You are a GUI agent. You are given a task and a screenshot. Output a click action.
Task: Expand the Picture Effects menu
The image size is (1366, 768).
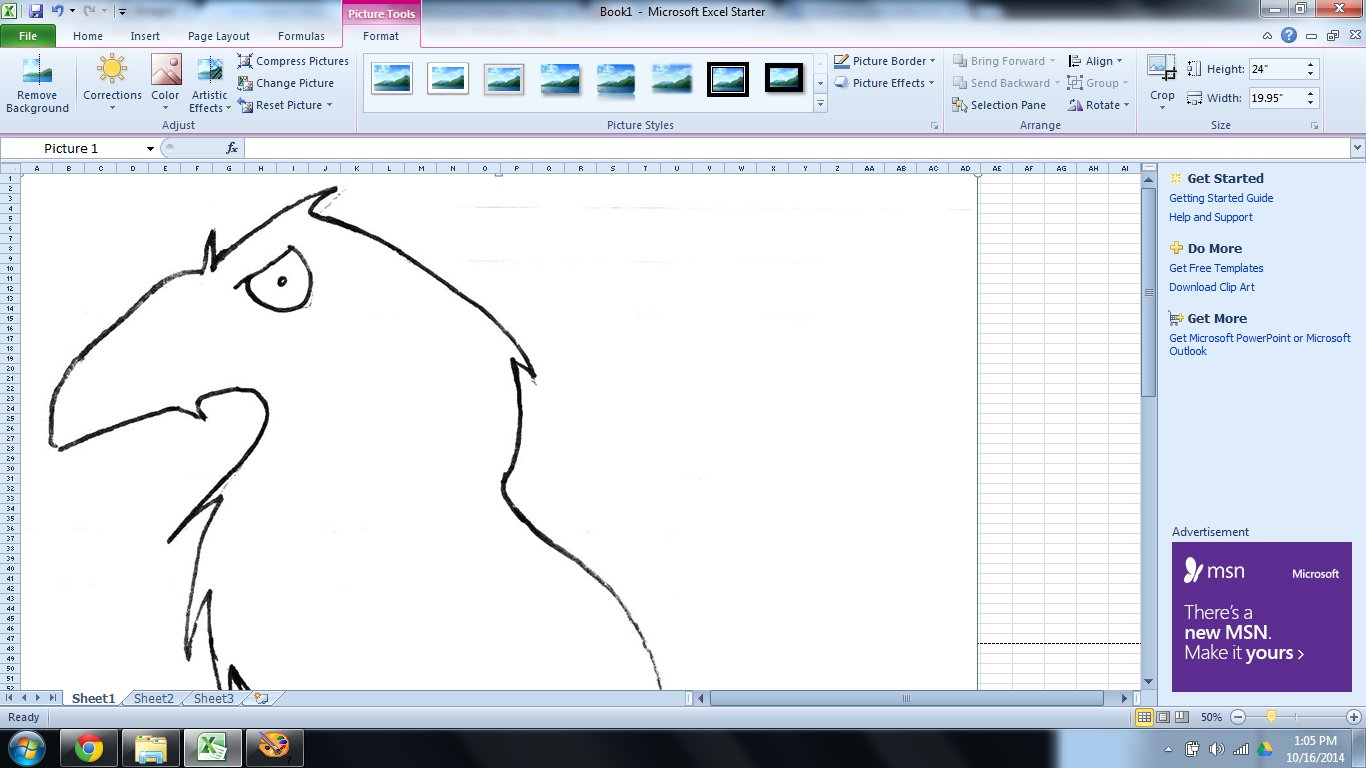(x=884, y=83)
